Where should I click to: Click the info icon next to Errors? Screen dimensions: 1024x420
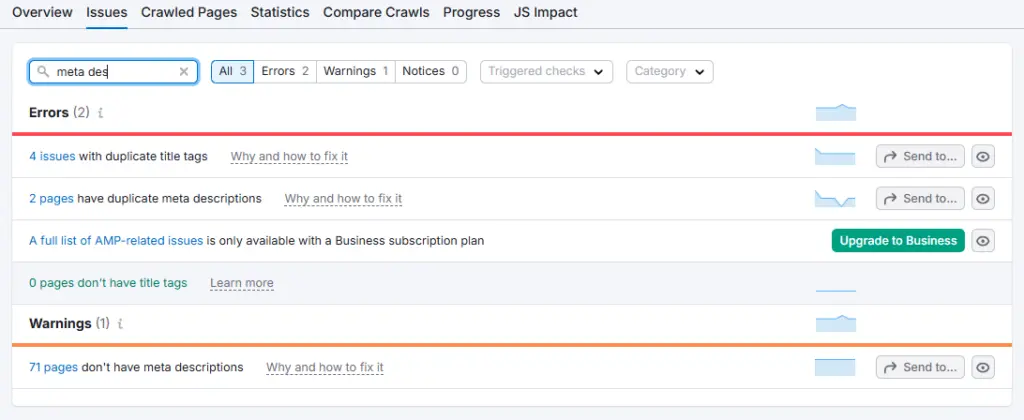(x=100, y=113)
